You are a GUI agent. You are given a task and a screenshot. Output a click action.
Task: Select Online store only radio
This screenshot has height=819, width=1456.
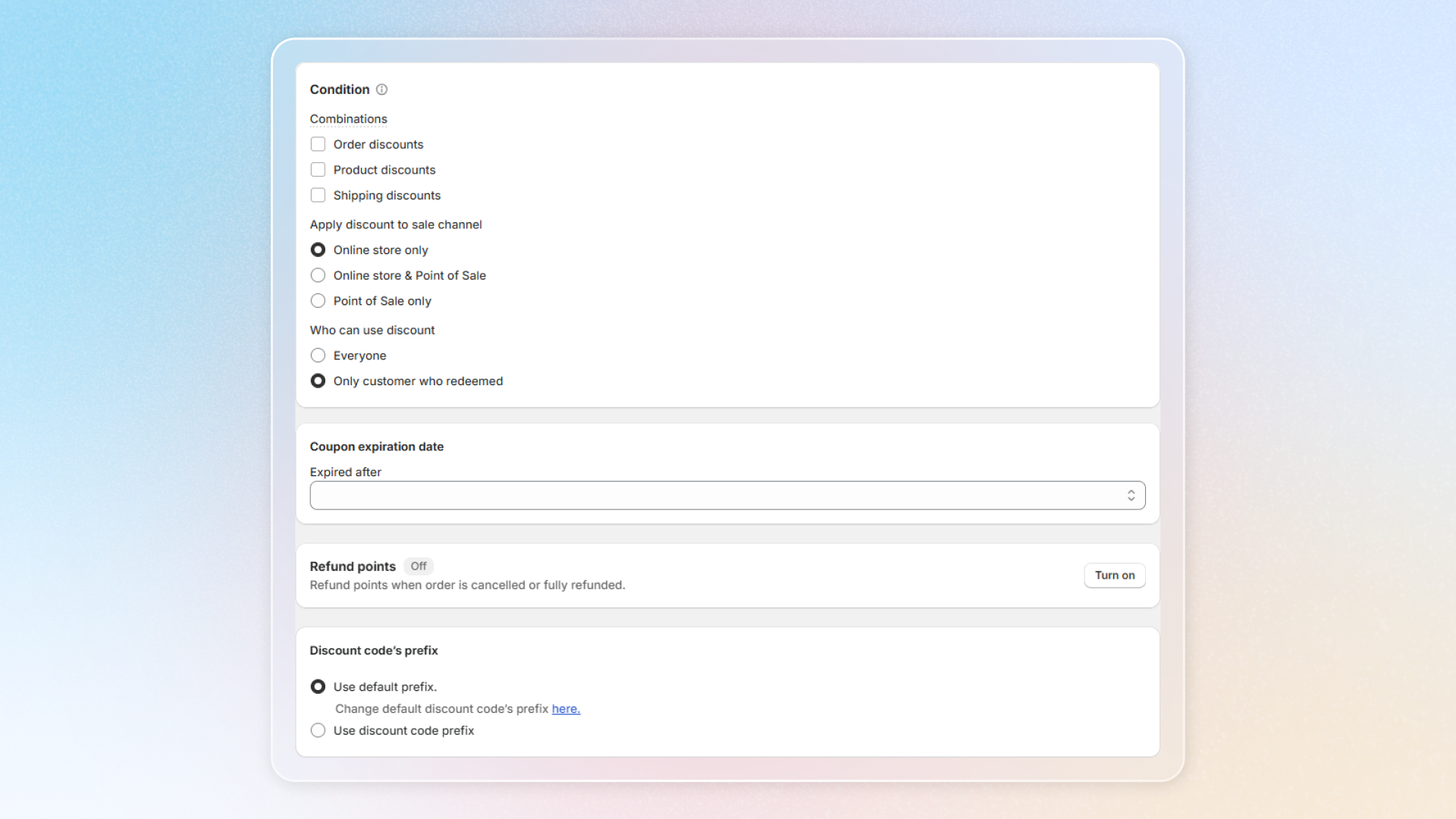(x=318, y=250)
